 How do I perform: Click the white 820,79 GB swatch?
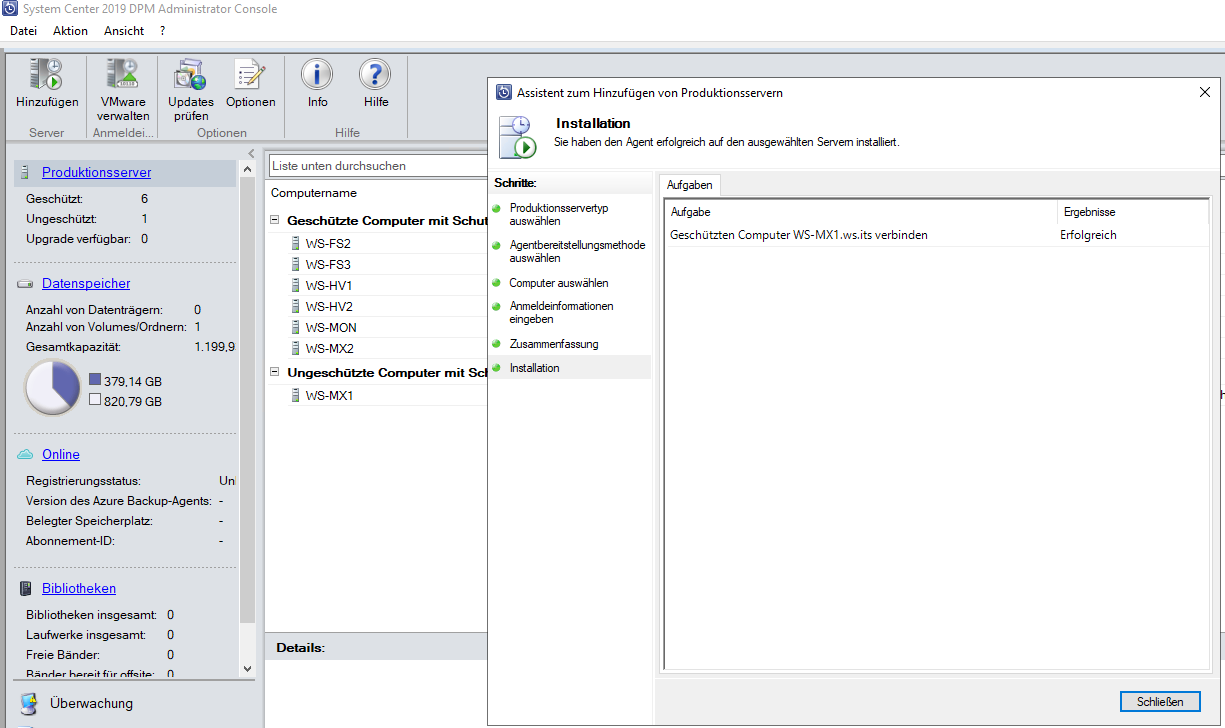pos(95,400)
